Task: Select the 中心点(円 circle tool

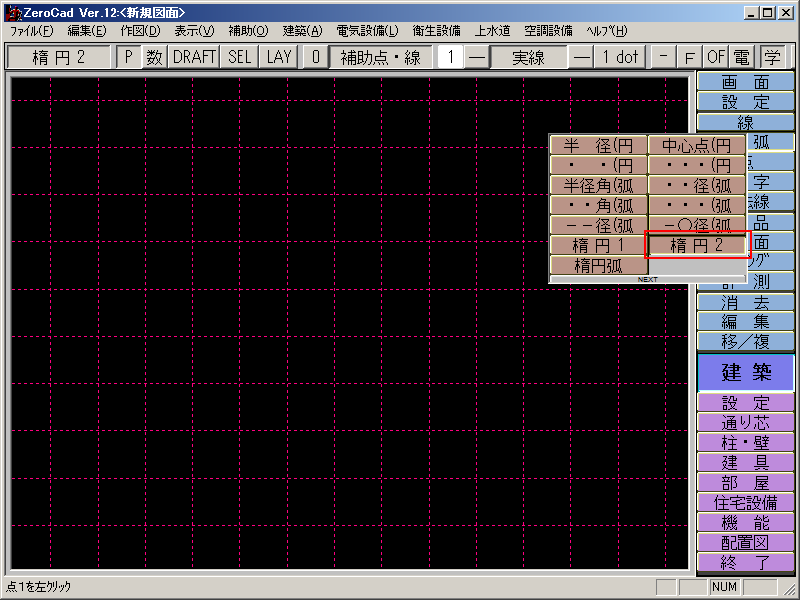Action: pyautogui.click(x=697, y=145)
